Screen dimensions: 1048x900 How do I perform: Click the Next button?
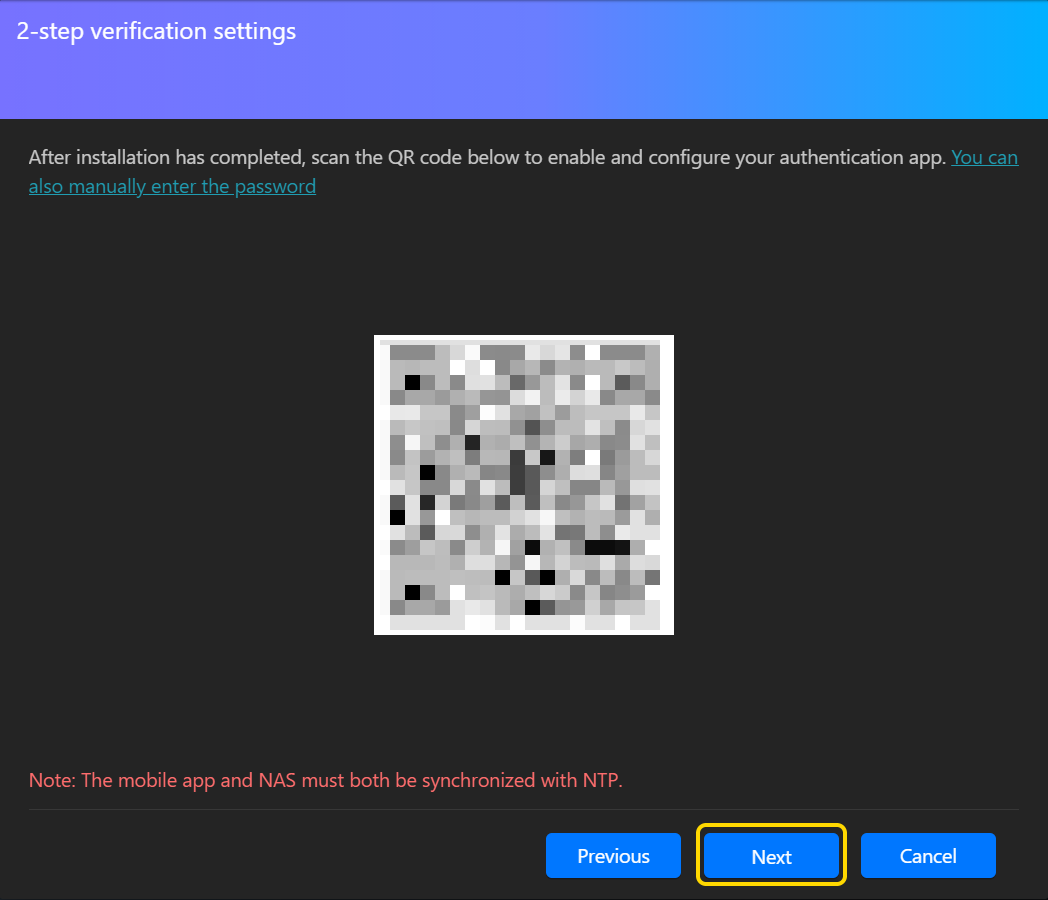(x=771, y=855)
